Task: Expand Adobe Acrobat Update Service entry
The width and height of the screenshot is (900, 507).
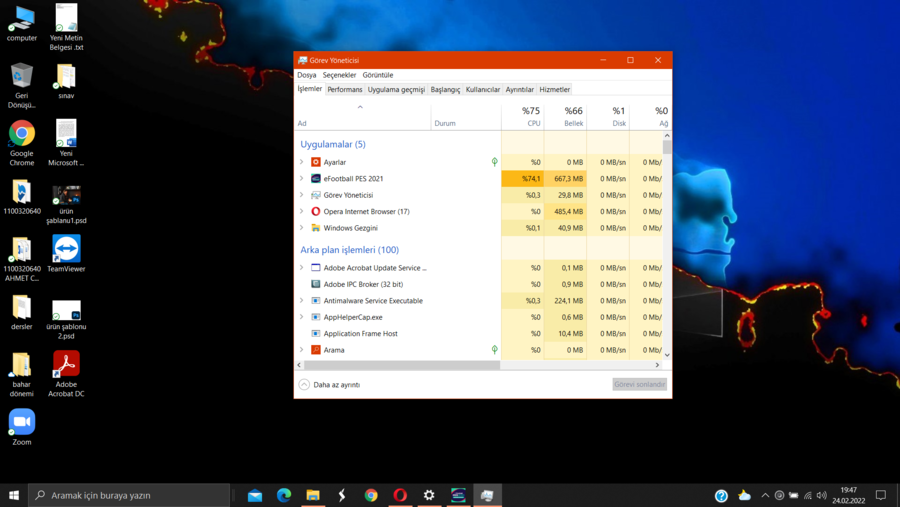Action: pos(301,268)
